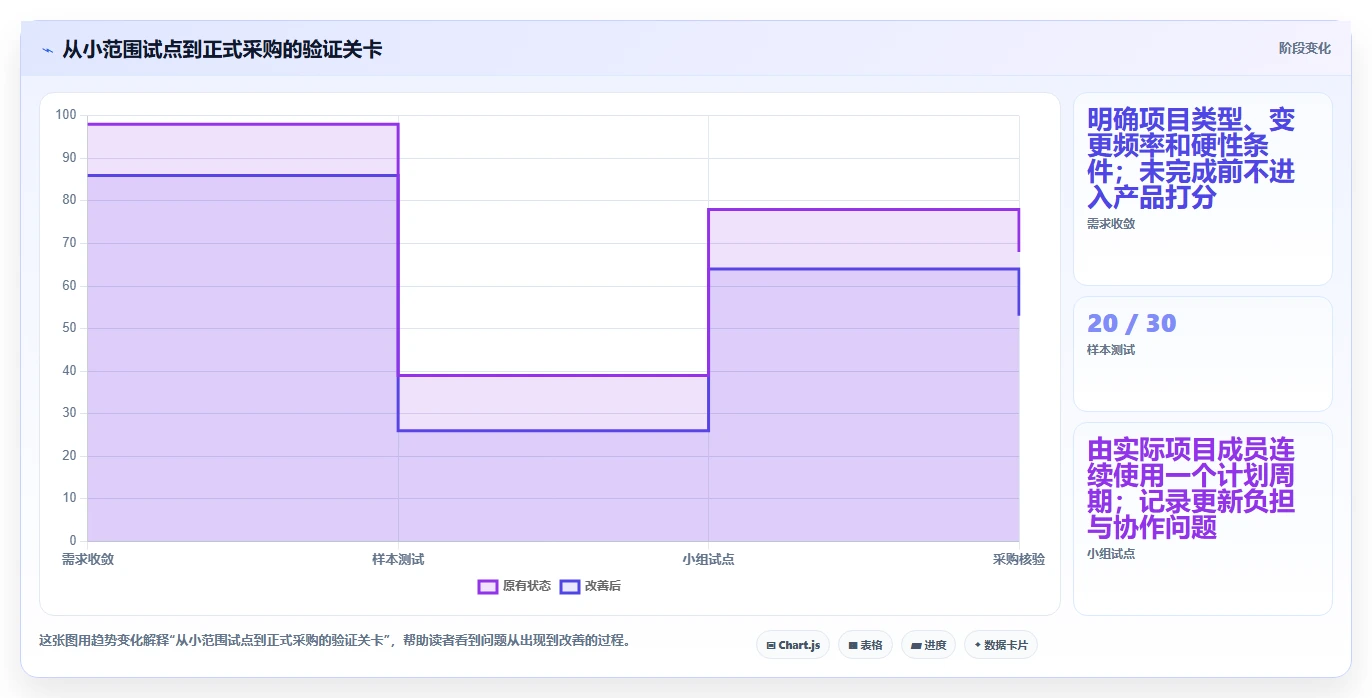Click the 100 y-axis tick label

click(66, 115)
